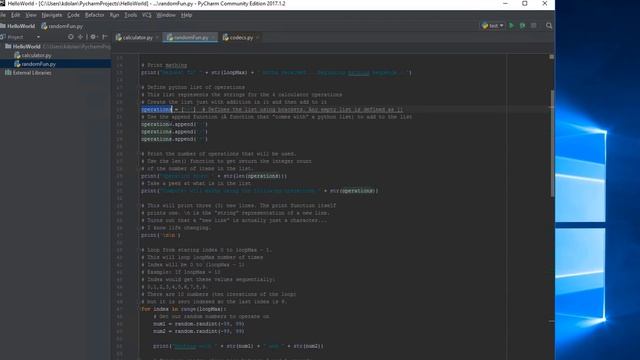
Task: Click the gray Stop process icon
Action: (533, 25)
